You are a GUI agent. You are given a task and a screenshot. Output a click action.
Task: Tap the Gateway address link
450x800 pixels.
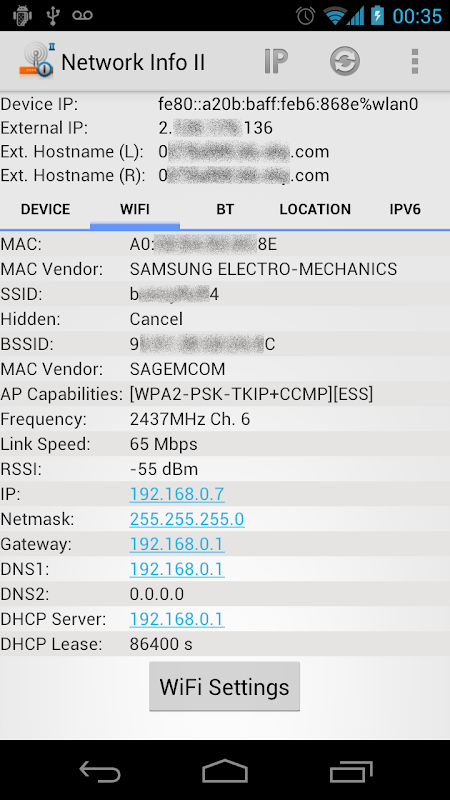(177, 544)
